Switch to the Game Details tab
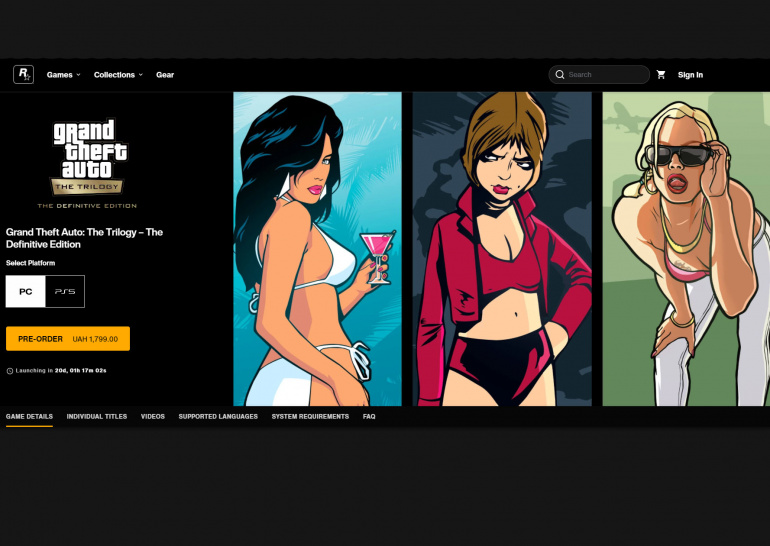This screenshot has width=770, height=546. [29, 416]
